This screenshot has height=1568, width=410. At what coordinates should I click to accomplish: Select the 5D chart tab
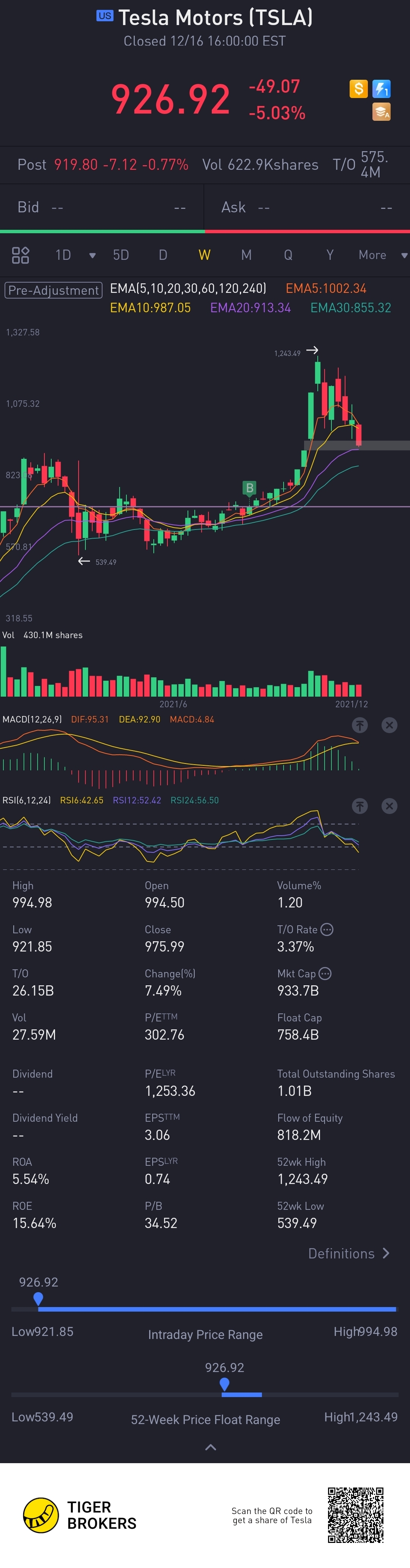121,255
